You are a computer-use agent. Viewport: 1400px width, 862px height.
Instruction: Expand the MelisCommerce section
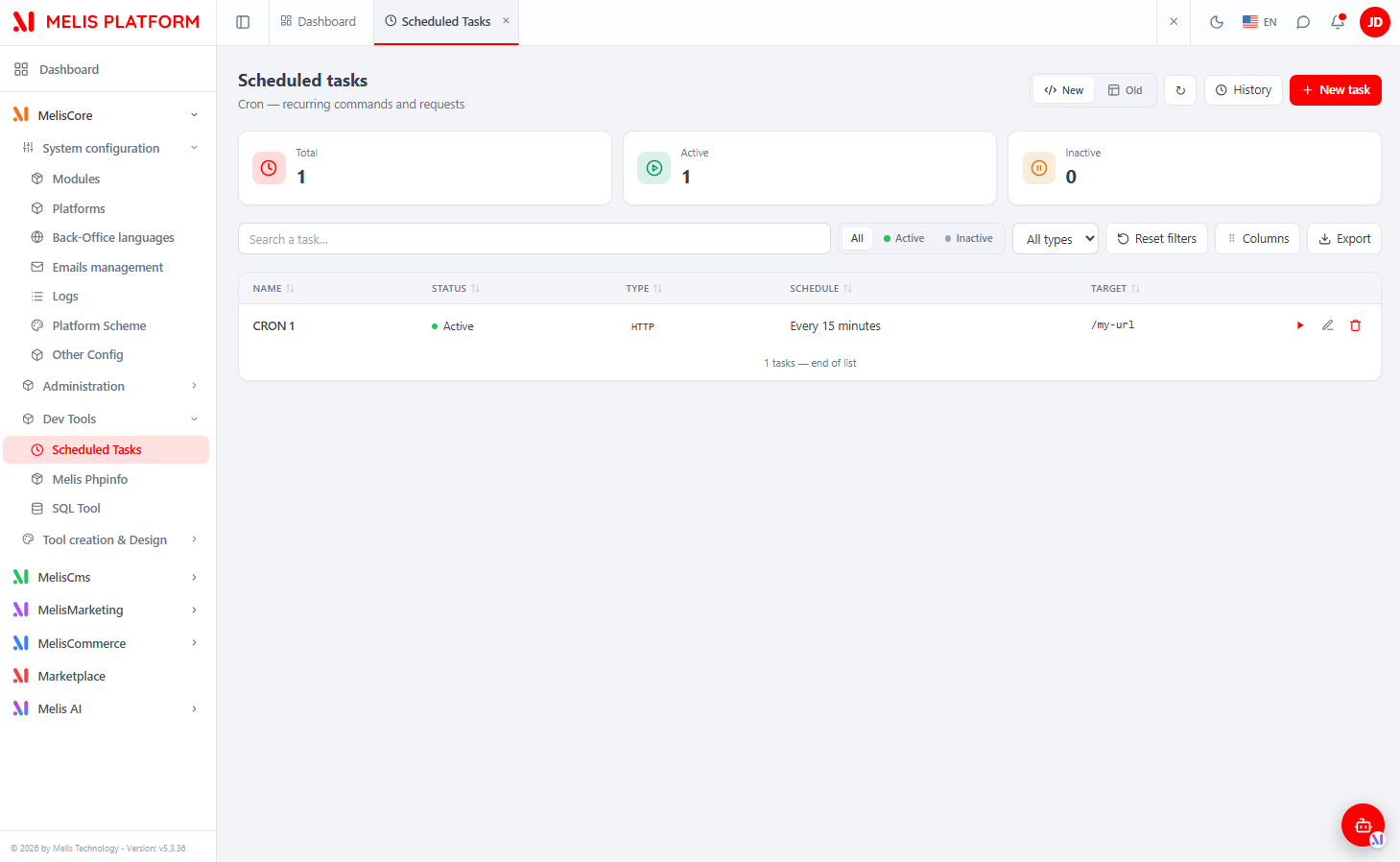(x=194, y=643)
